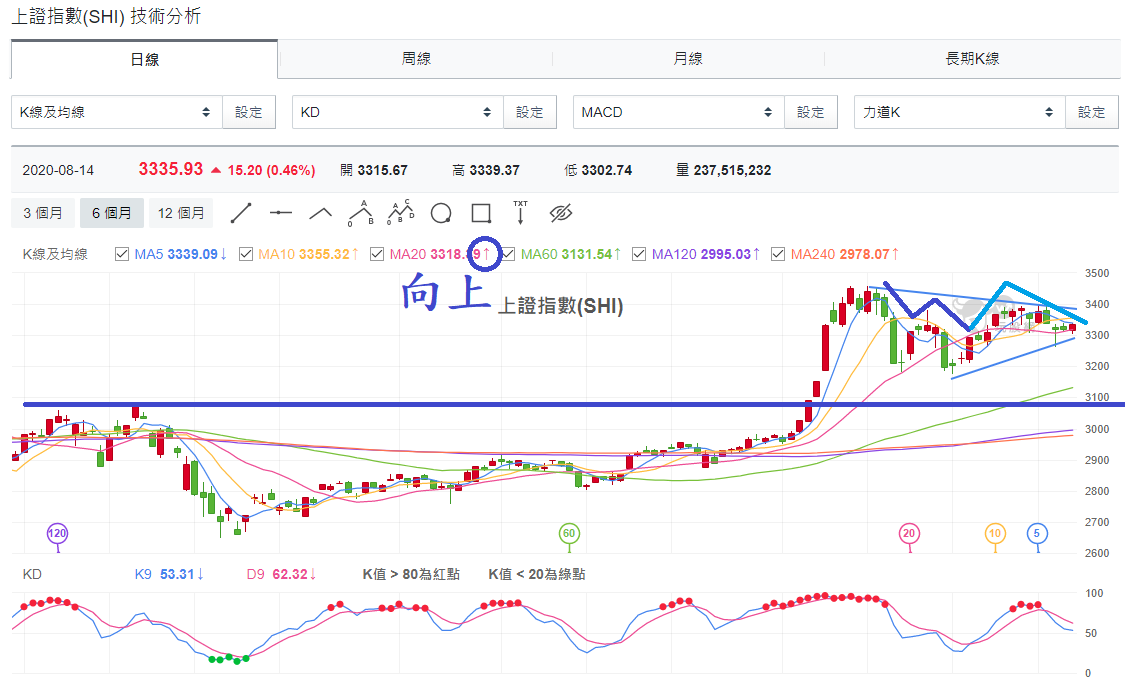Select the 3 個月 time range
Screen dimensions: 1125x687
coord(43,213)
